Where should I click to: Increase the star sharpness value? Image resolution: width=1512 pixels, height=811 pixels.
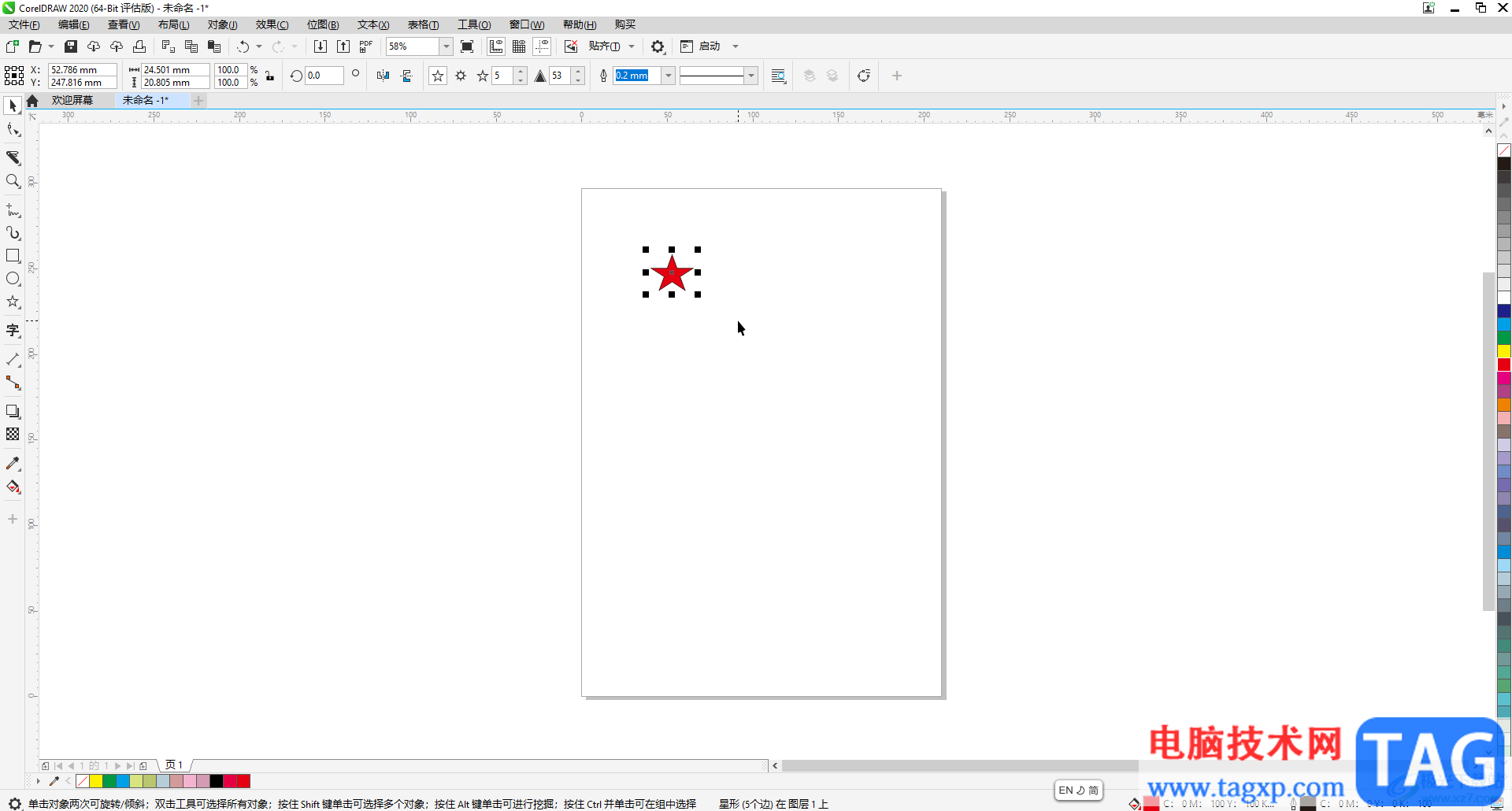pos(578,72)
